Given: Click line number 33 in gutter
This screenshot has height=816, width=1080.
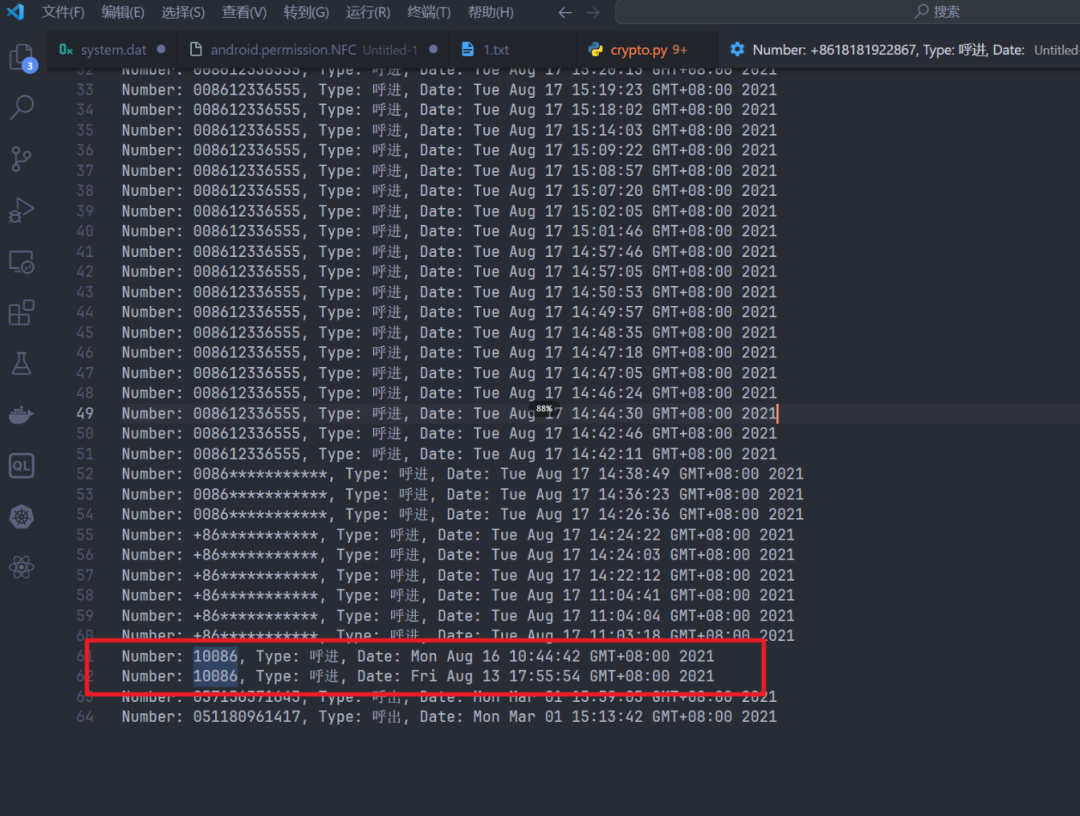Looking at the screenshot, I should pos(85,90).
